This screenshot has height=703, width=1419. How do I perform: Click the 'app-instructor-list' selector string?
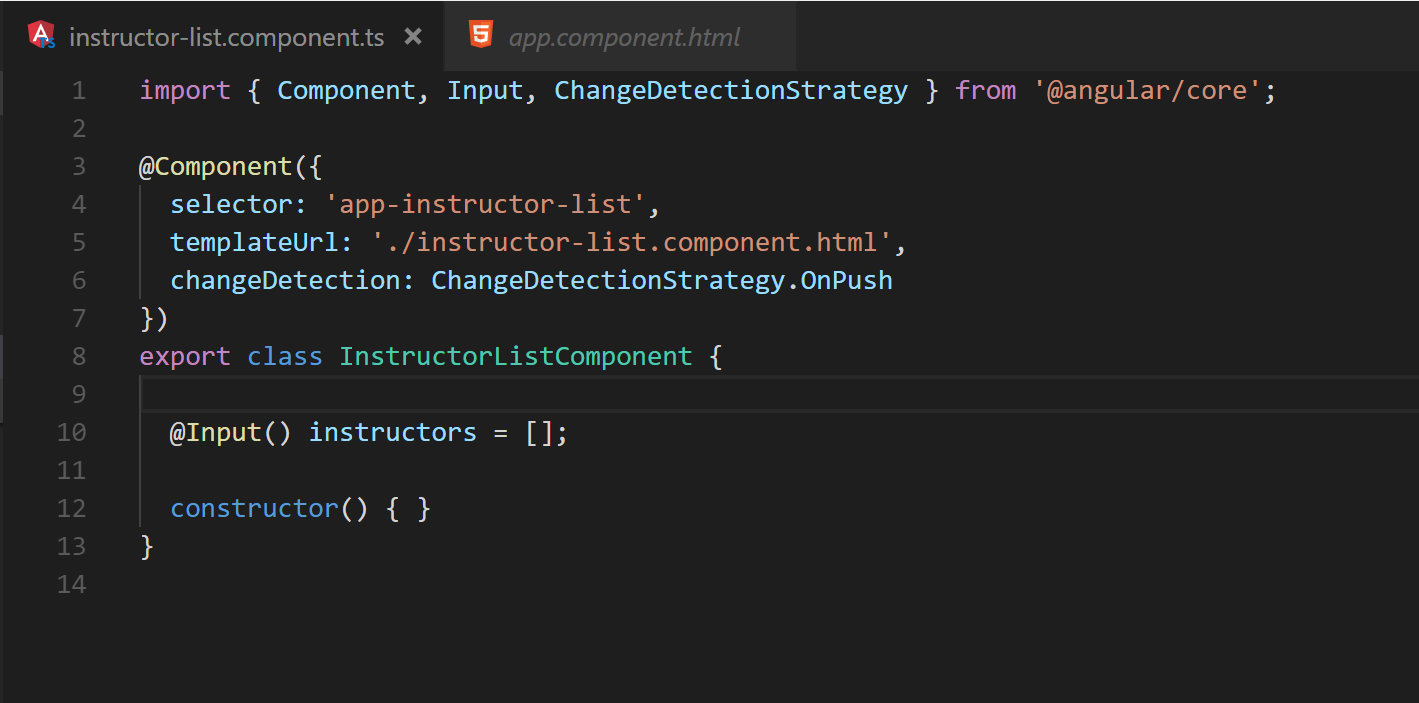[485, 205]
